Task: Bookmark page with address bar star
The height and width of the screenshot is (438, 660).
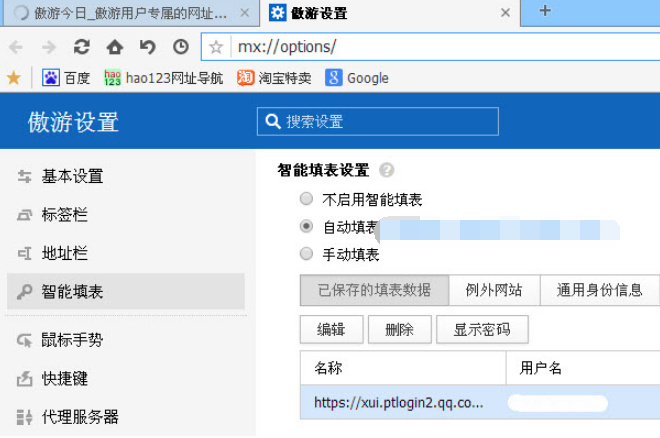Action: 216,47
